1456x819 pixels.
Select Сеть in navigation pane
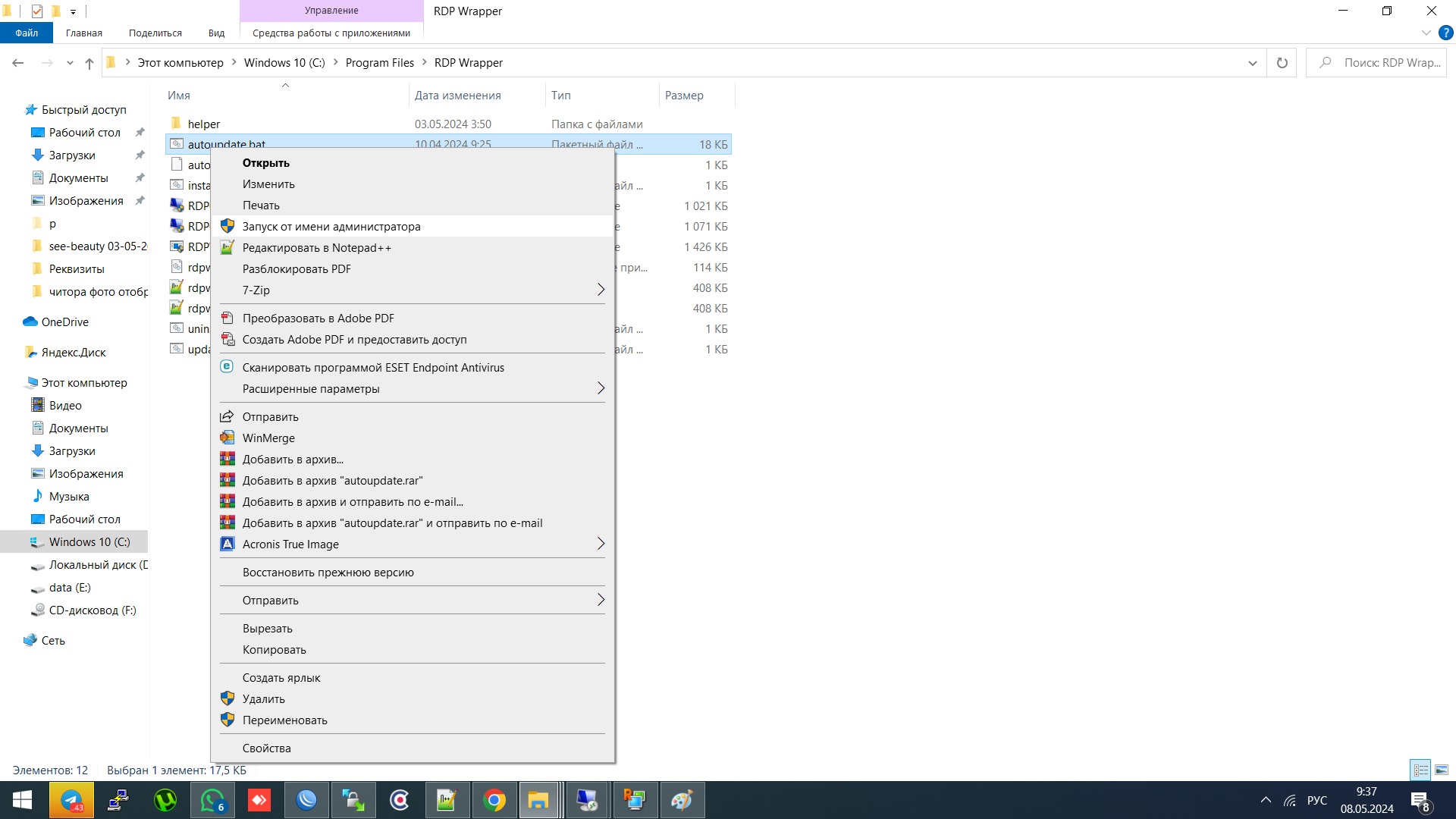click(53, 641)
